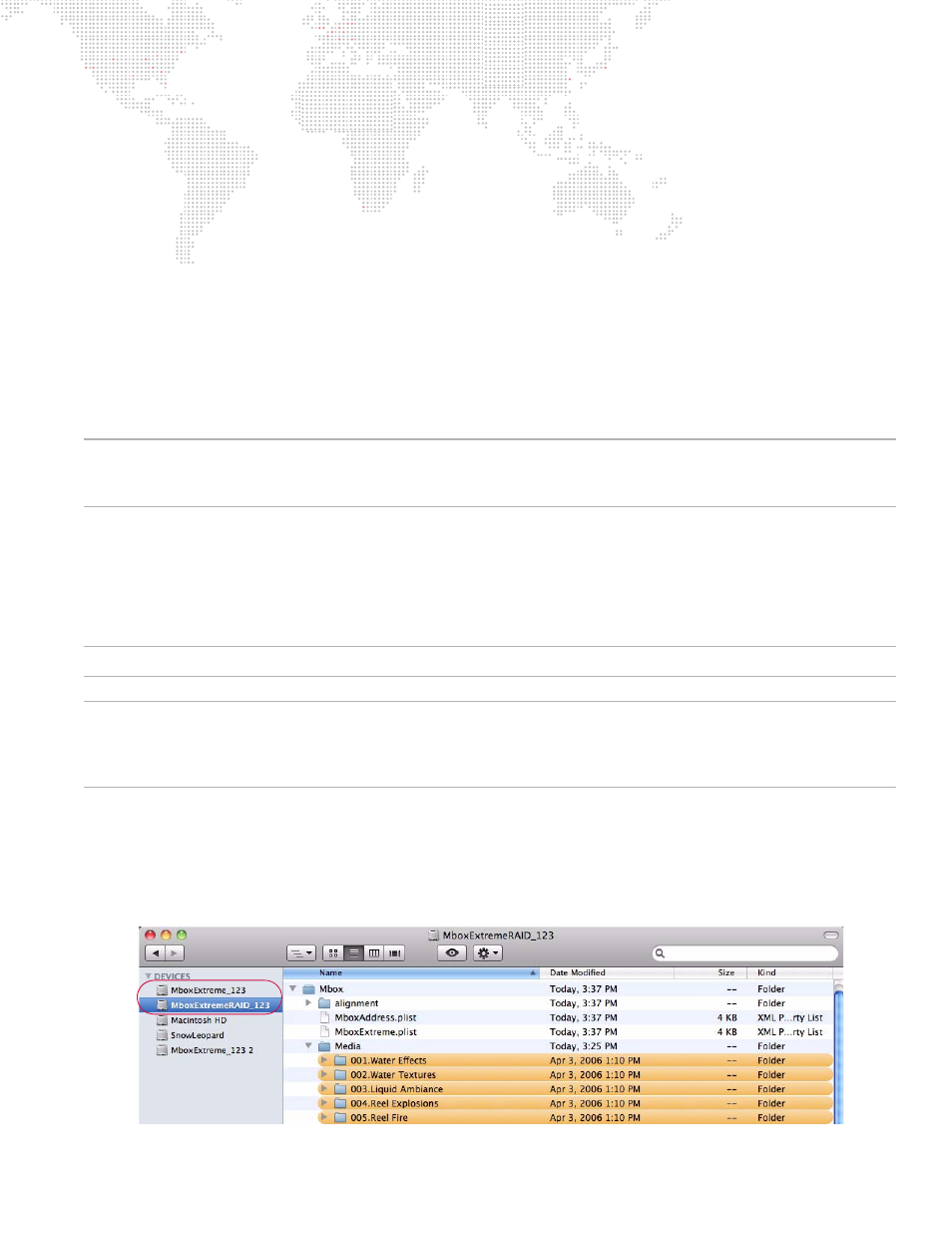Click the 004.Reel Explosions folder icon

(340, 1103)
